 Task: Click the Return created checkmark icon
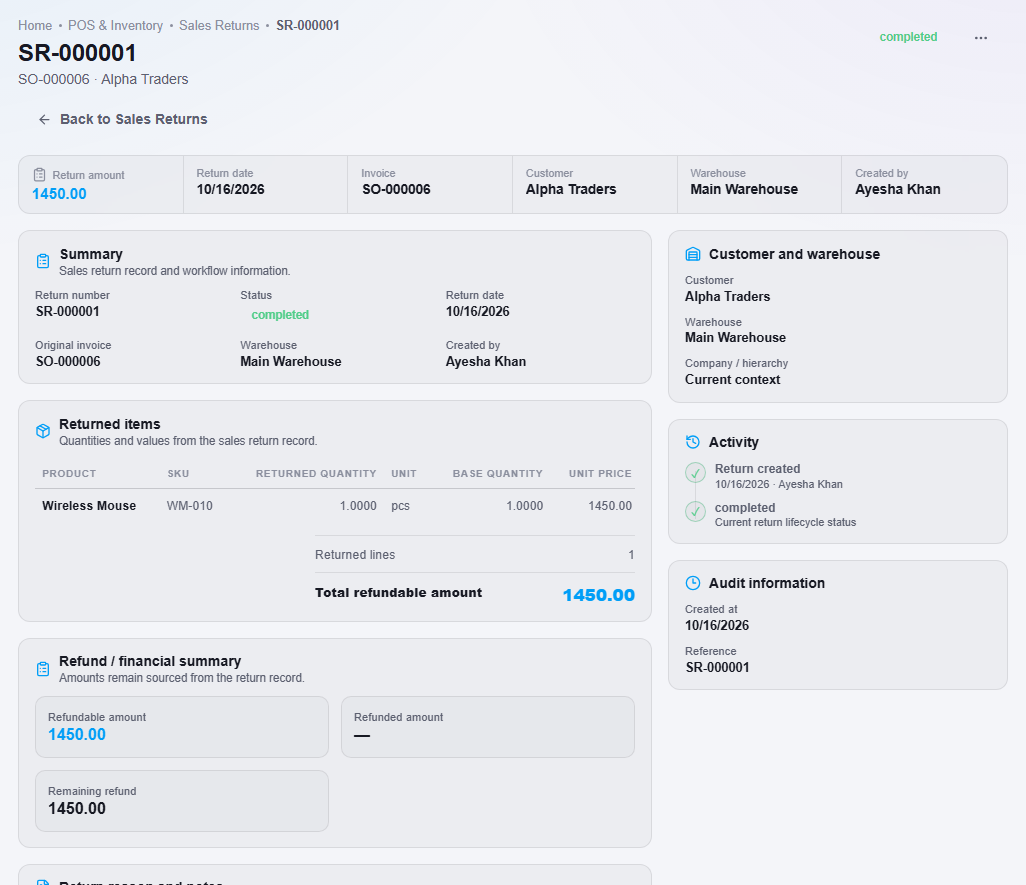coord(695,472)
